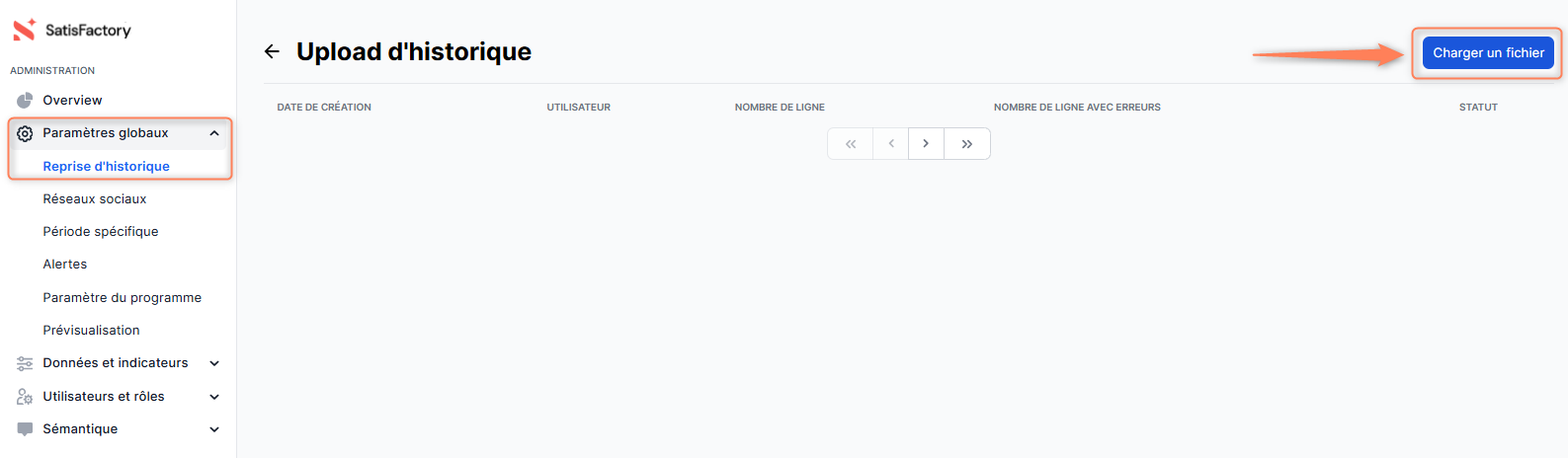1568x458 pixels.
Task: Advance to the next page
Action: point(926,144)
